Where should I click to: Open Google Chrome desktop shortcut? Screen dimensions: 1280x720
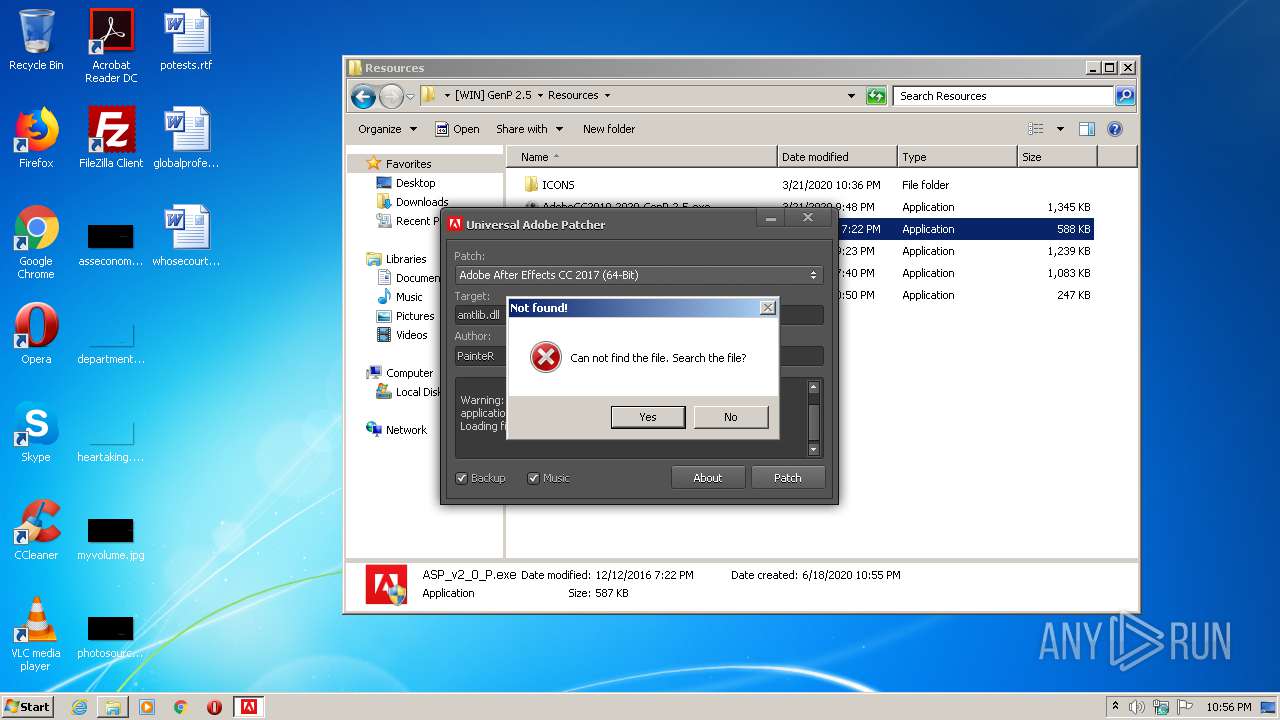pos(36,243)
